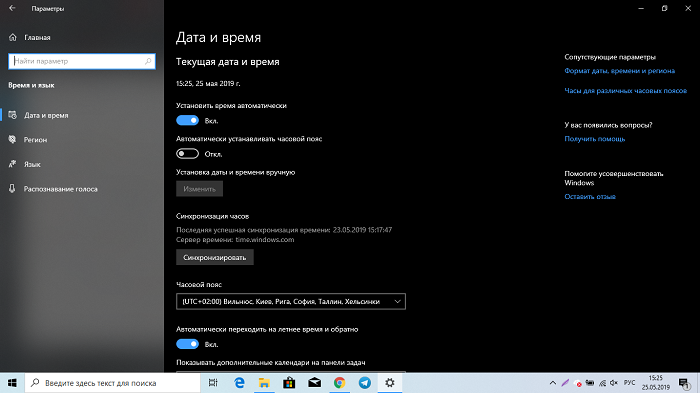Go to Главная settings home label
The height and width of the screenshot is (393, 700).
pos(37,38)
